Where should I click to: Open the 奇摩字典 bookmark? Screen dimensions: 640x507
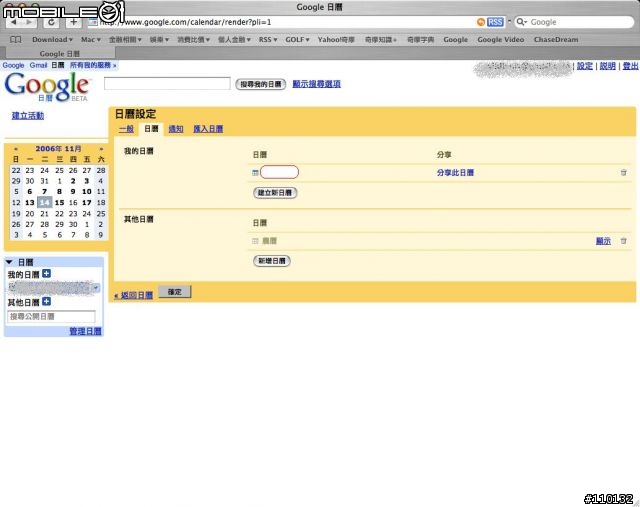pyautogui.click(x=420, y=40)
